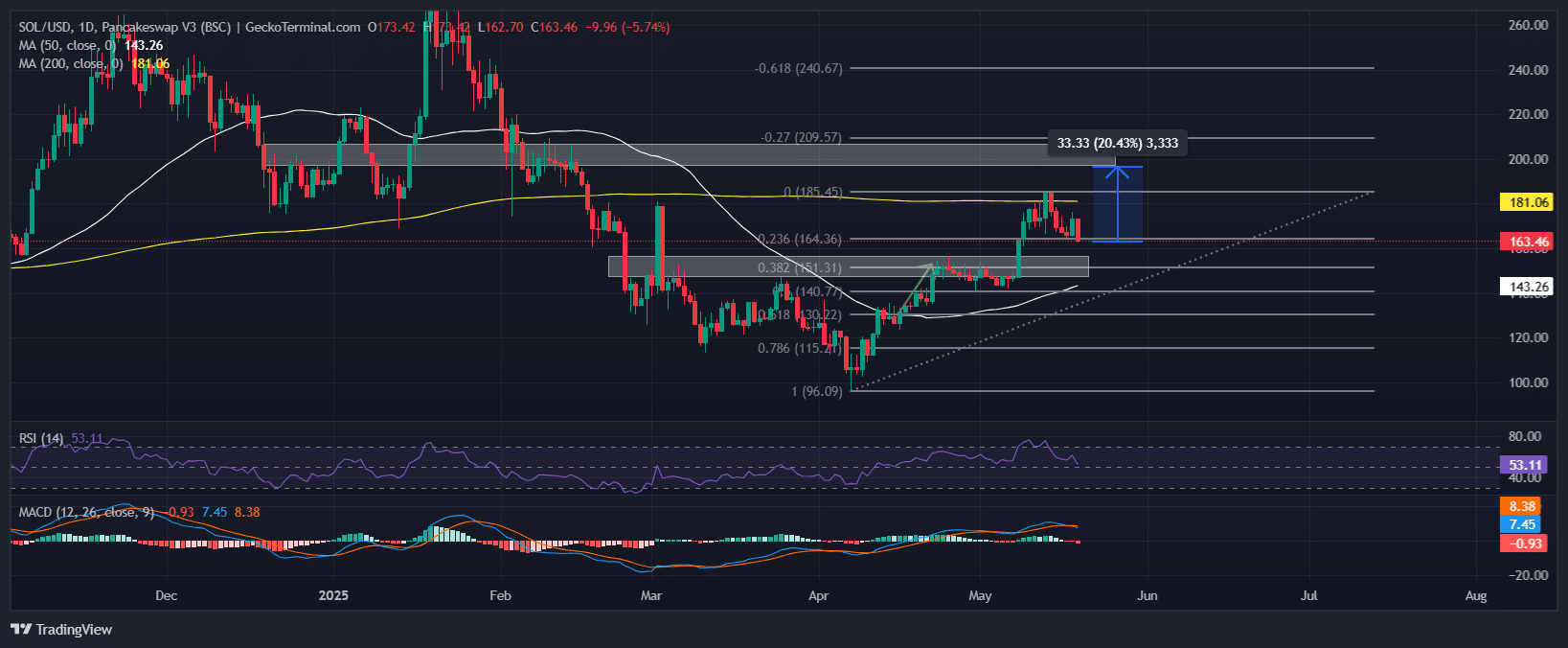Select the 0.236 (164.36) Fibonacci level label
Viewport: 1568px width, 648px height.
pos(800,239)
